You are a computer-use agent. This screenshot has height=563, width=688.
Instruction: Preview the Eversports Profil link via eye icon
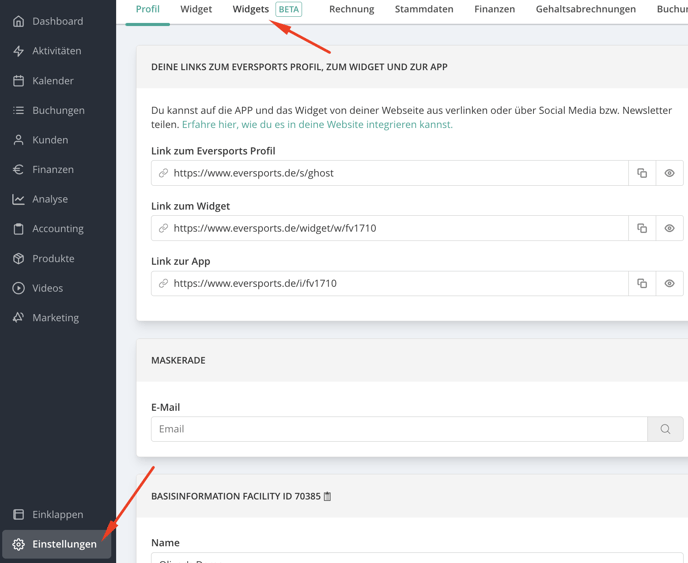(669, 173)
